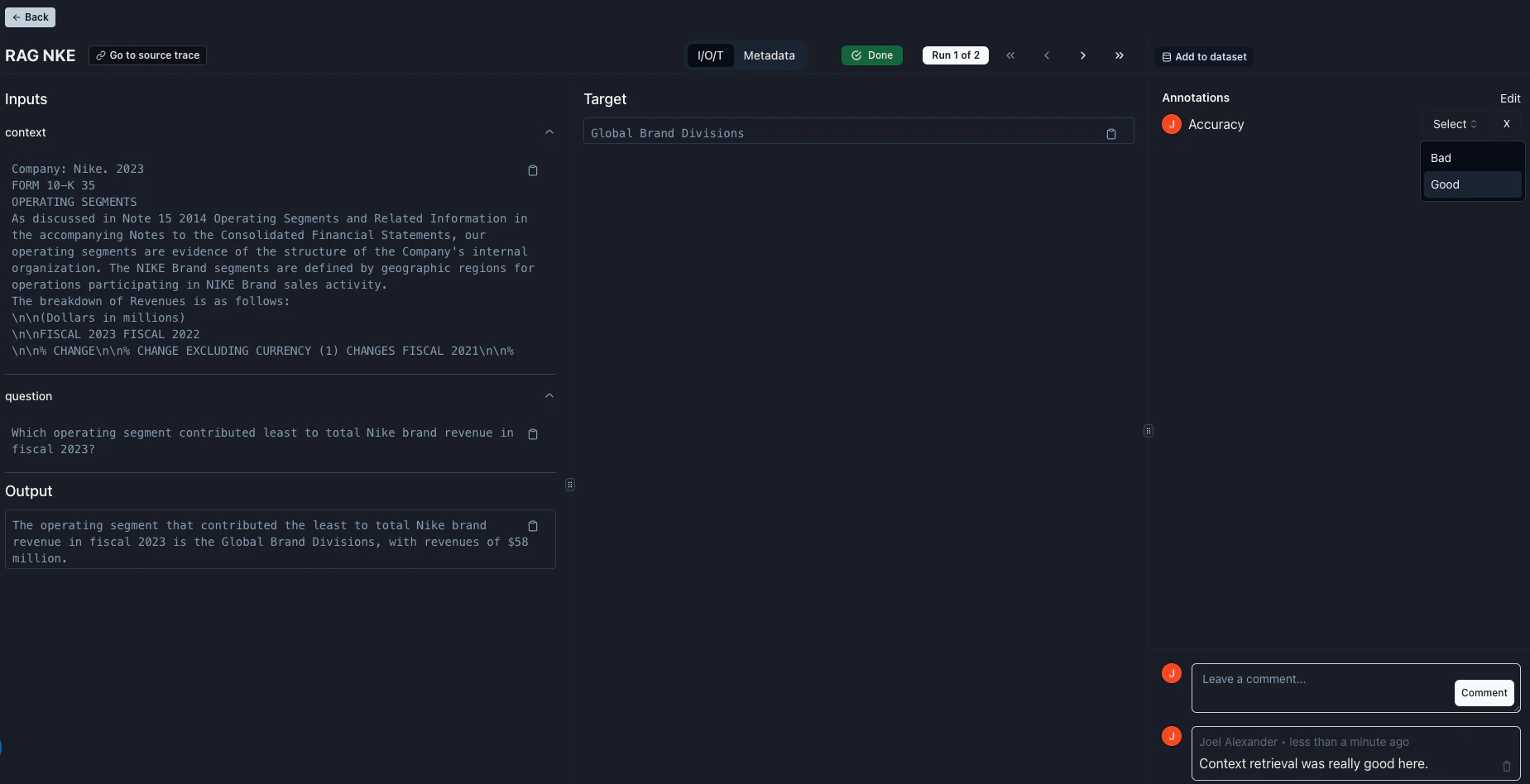Copy the question text
The width and height of the screenshot is (1530, 784).
tap(533, 434)
